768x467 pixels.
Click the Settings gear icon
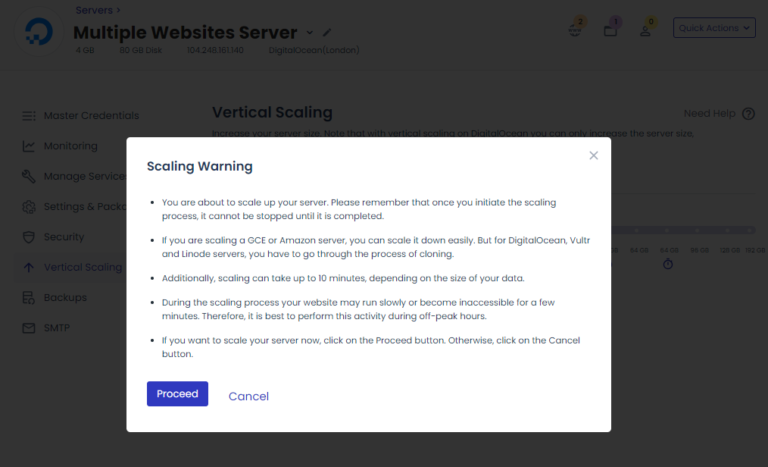29,207
